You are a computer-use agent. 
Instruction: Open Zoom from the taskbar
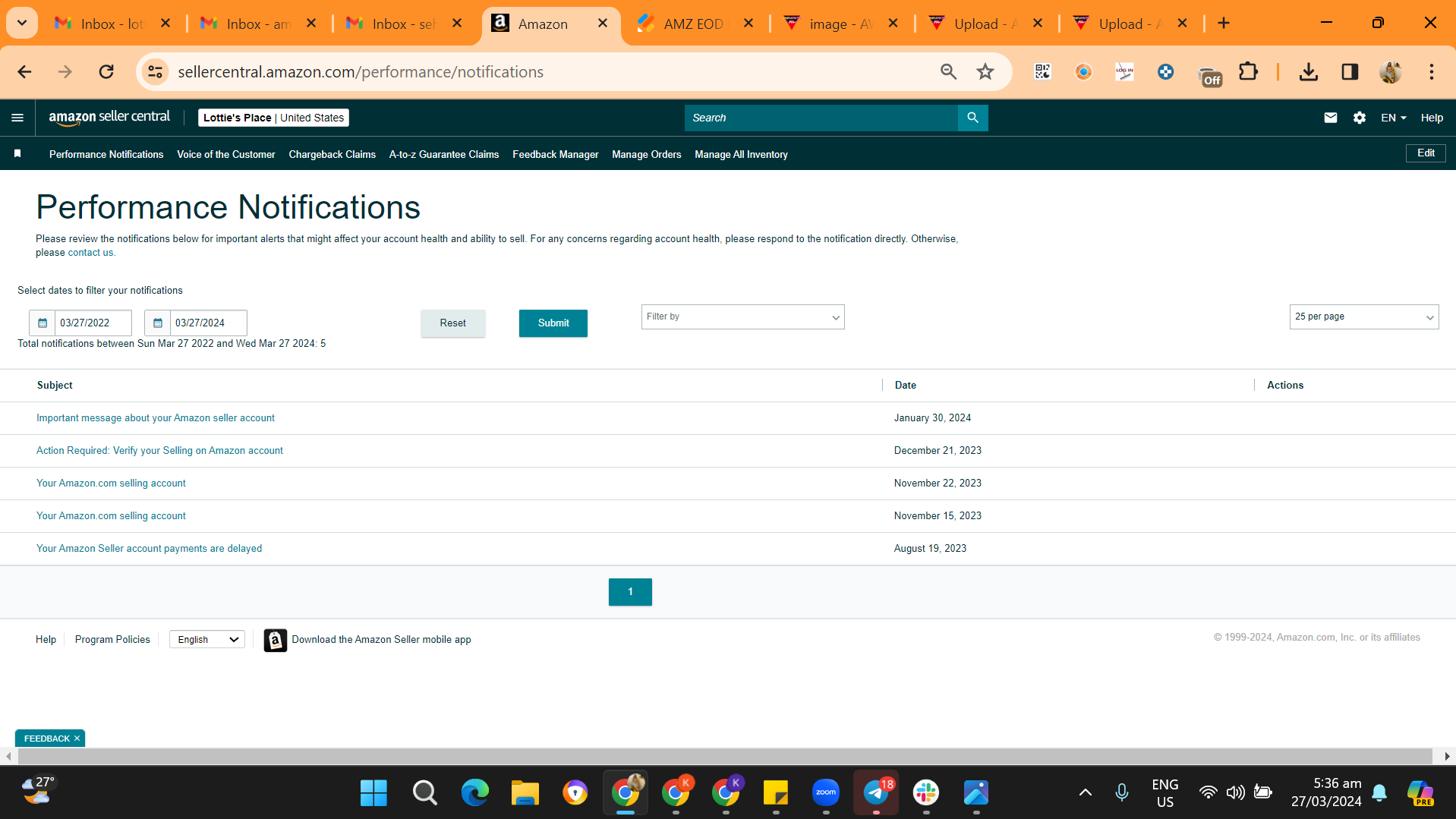pos(826,793)
